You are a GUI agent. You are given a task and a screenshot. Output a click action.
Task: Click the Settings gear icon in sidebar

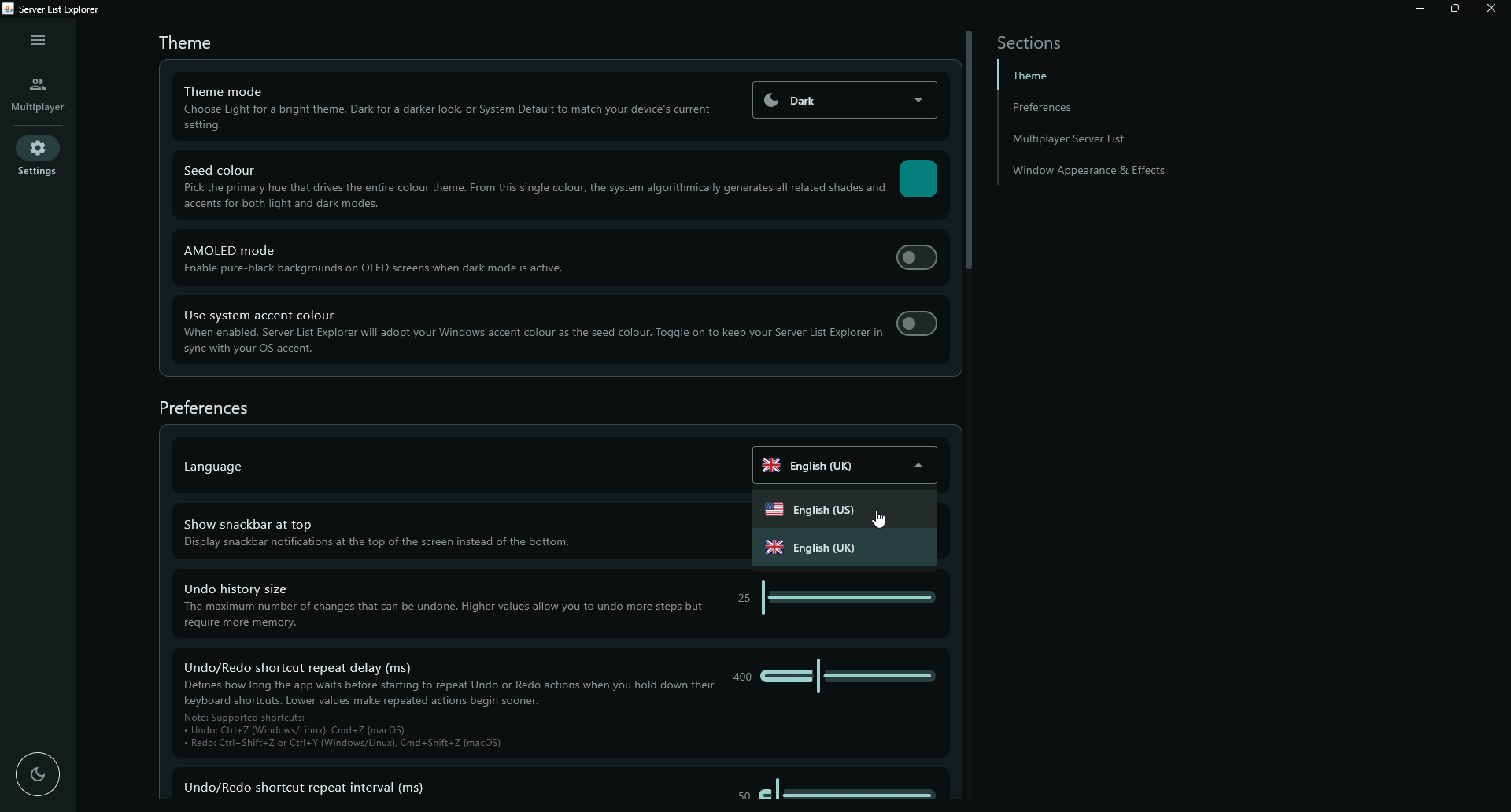point(37,149)
